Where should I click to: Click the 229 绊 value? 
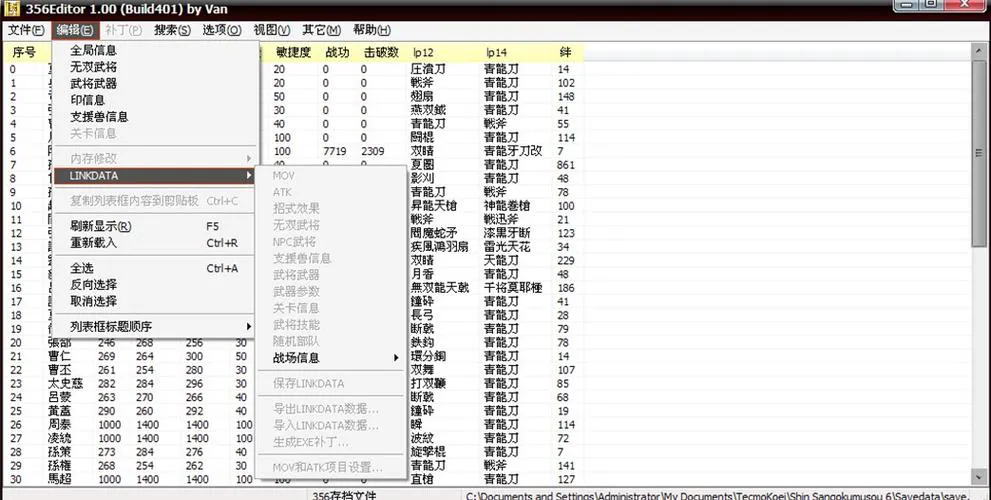(x=566, y=260)
